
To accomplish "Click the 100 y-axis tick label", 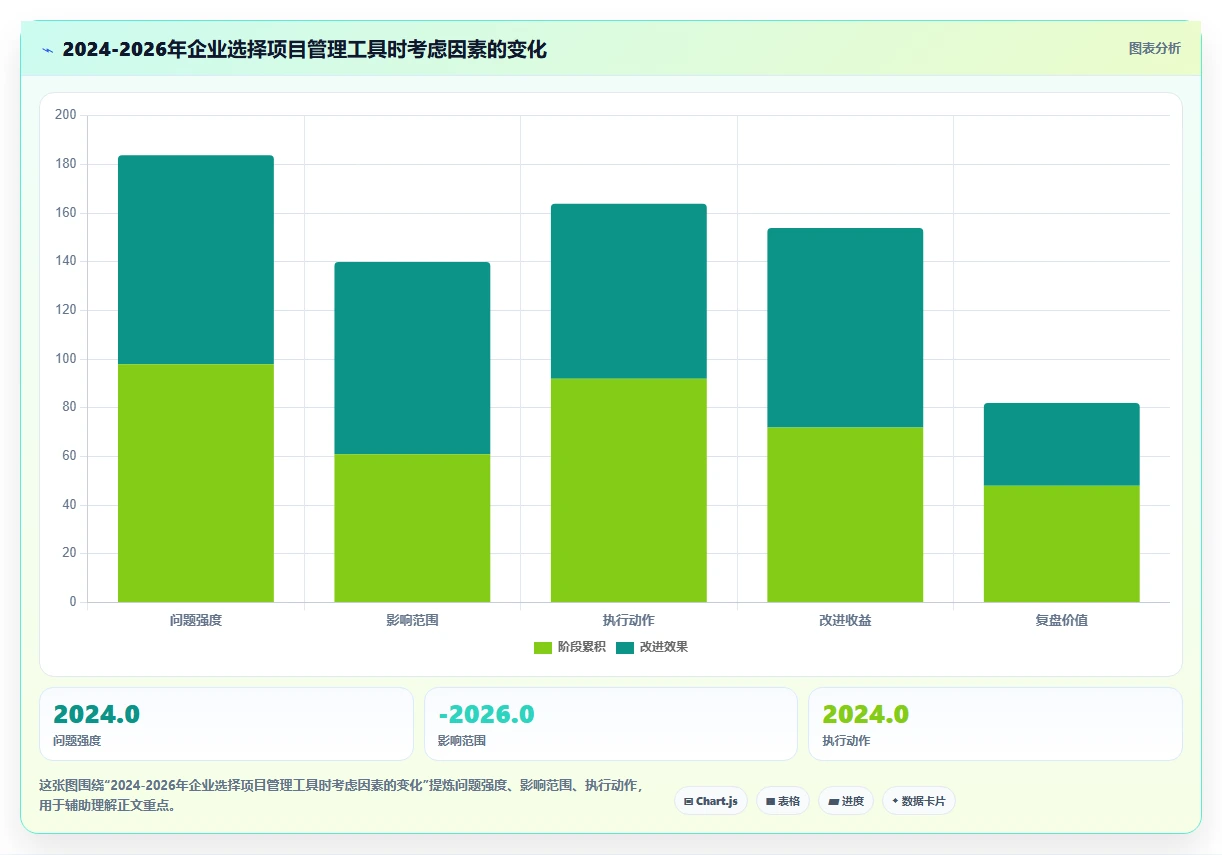I will 66,359.
